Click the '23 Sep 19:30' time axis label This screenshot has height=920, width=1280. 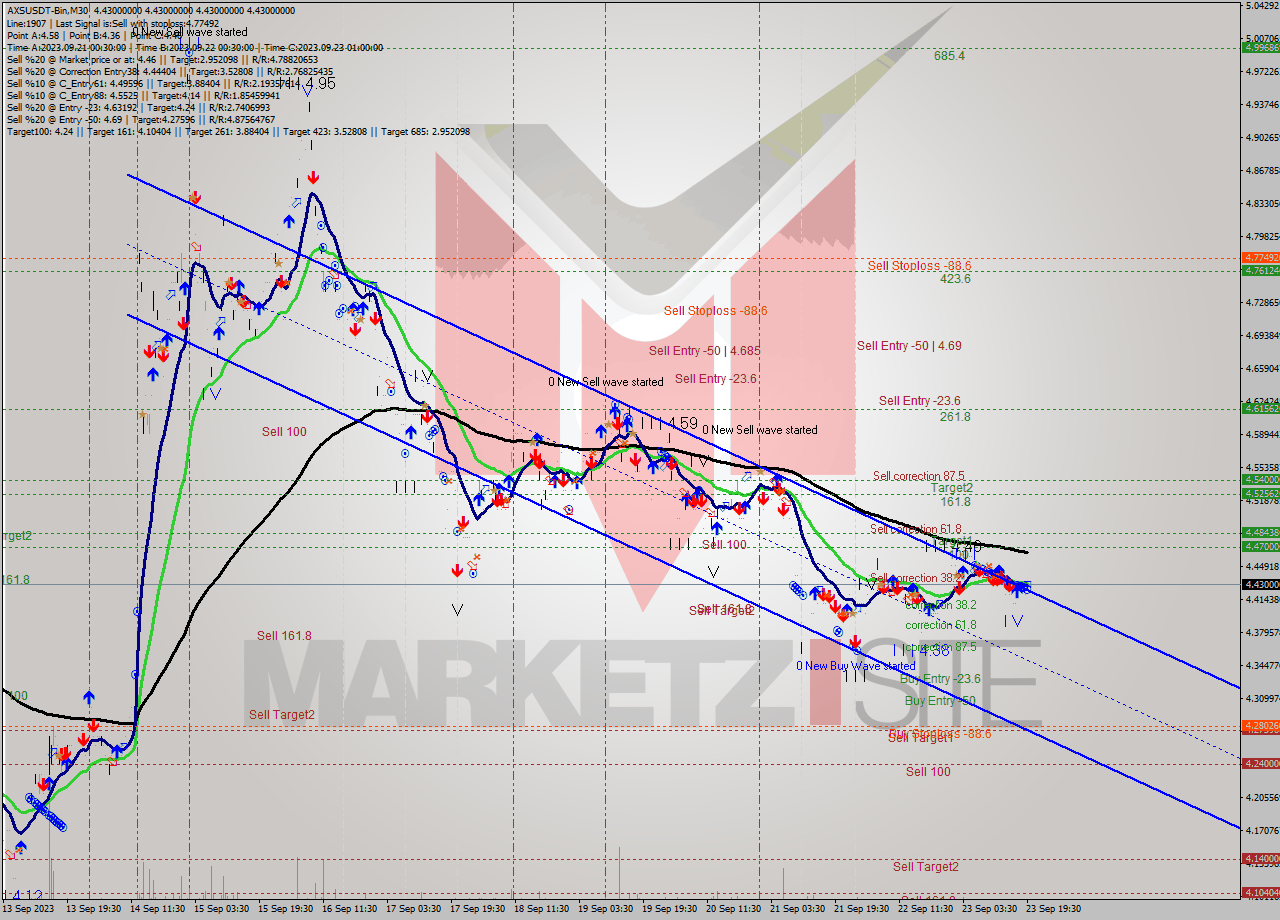click(x=1053, y=909)
